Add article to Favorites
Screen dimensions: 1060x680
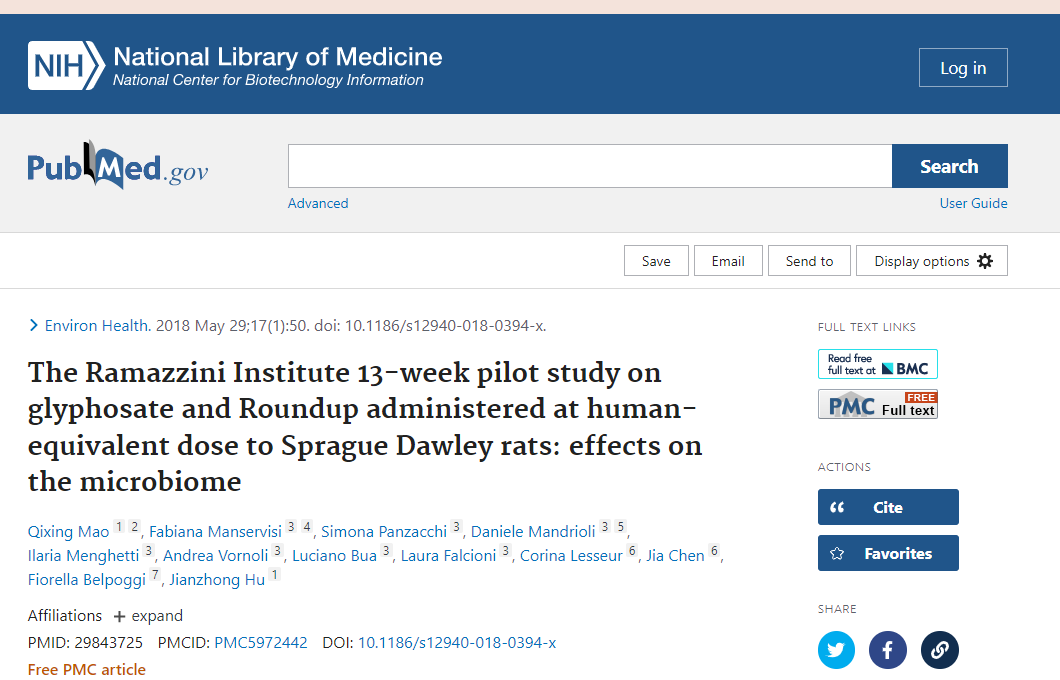[x=887, y=553]
